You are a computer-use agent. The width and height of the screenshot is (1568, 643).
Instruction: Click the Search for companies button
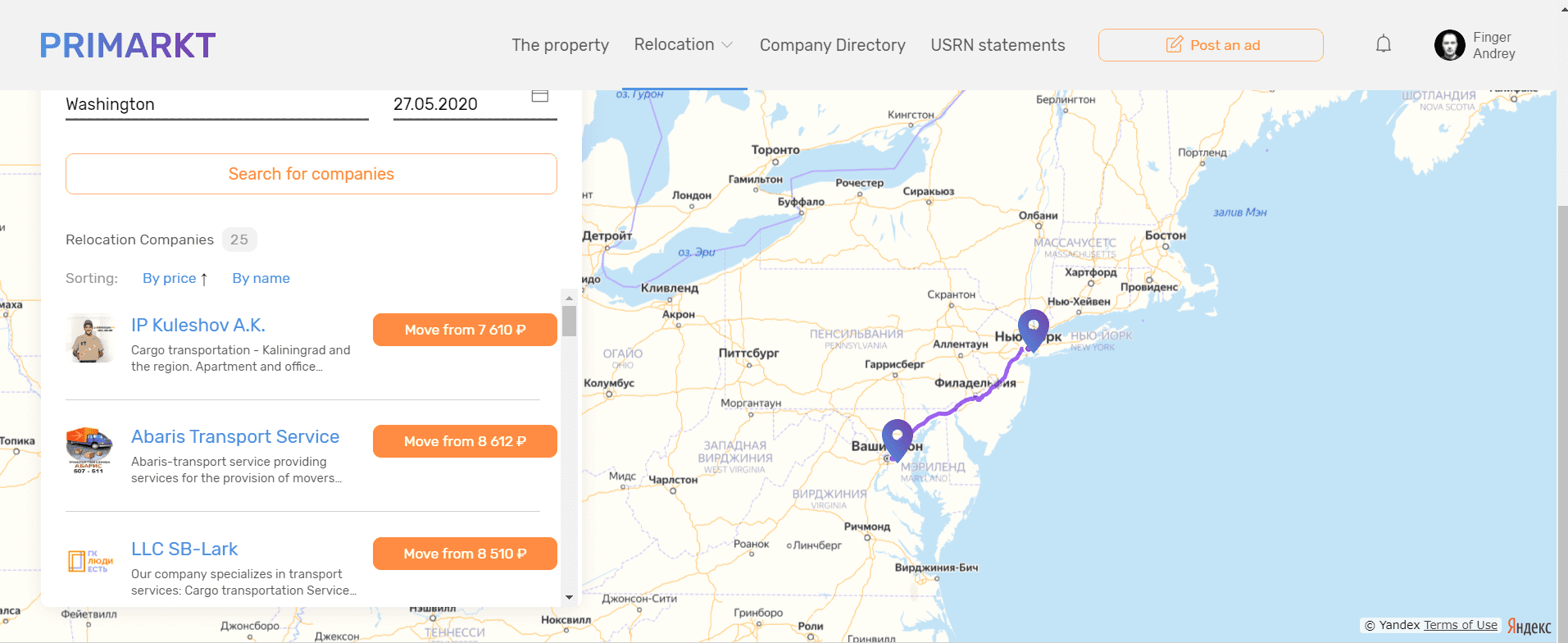coord(311,174)
